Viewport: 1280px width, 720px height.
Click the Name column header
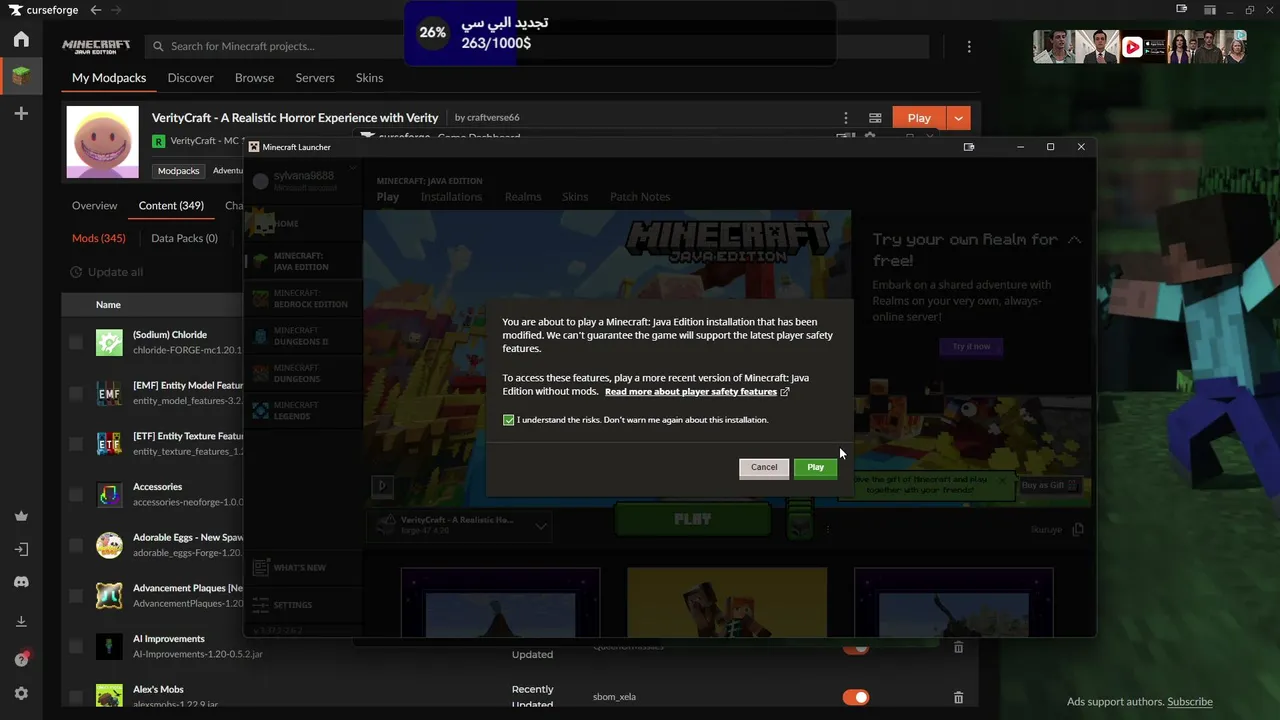pos(108,305)
